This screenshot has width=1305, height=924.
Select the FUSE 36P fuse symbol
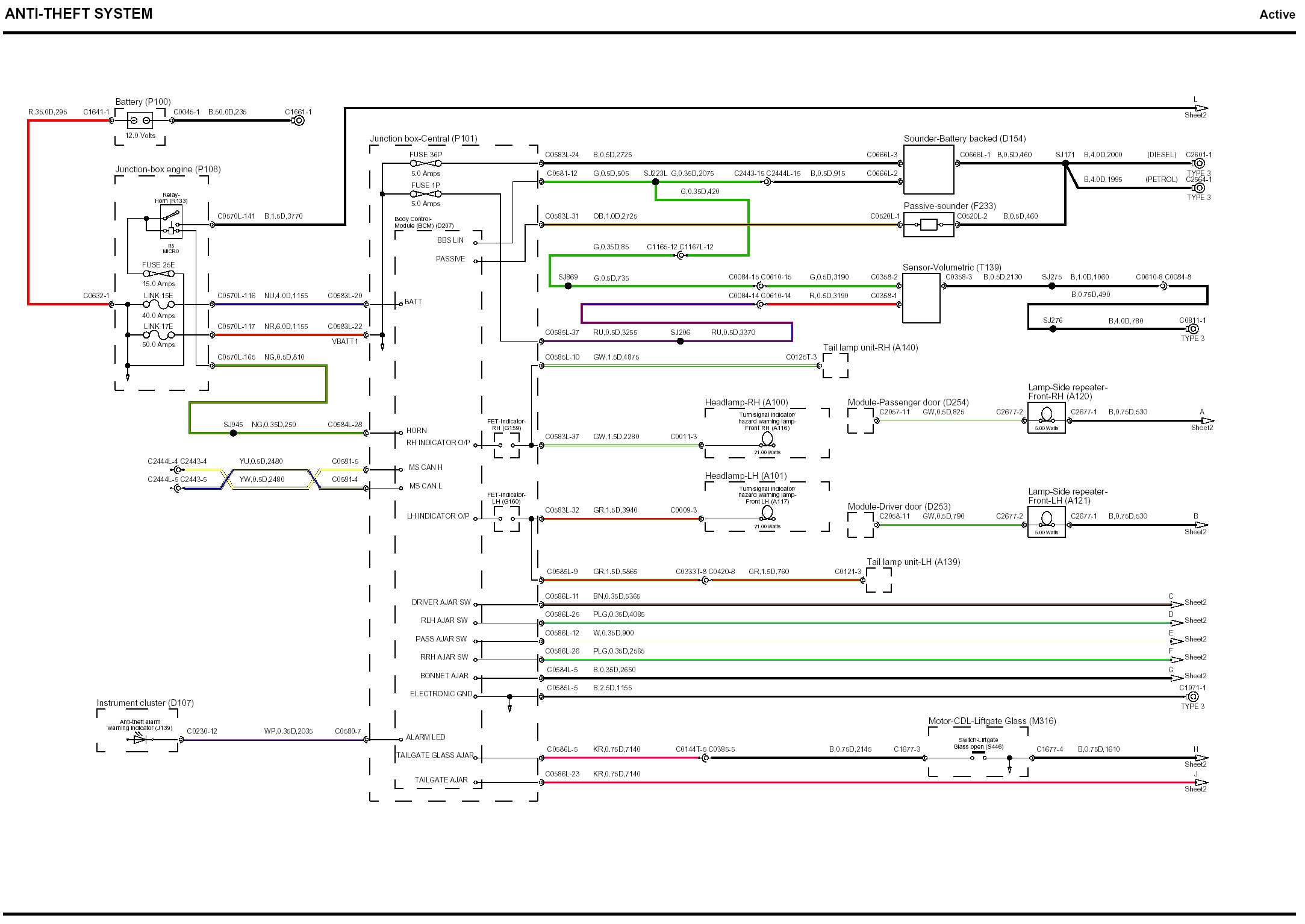425,163
